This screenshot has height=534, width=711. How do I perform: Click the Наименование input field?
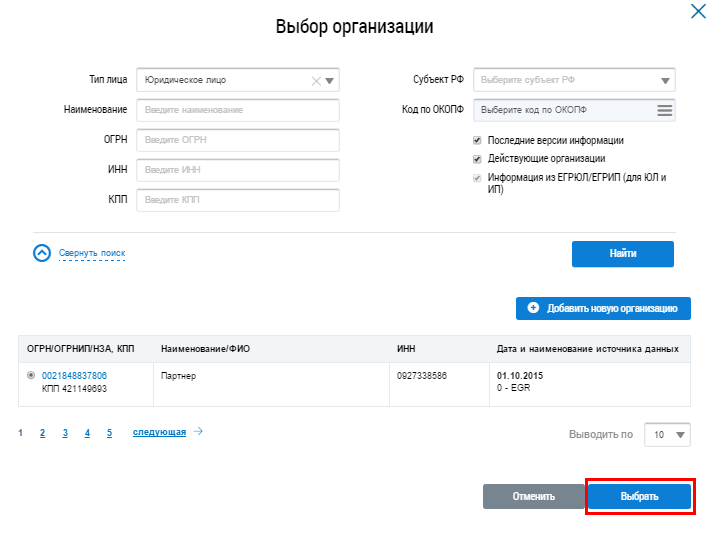tap(238, 110)
